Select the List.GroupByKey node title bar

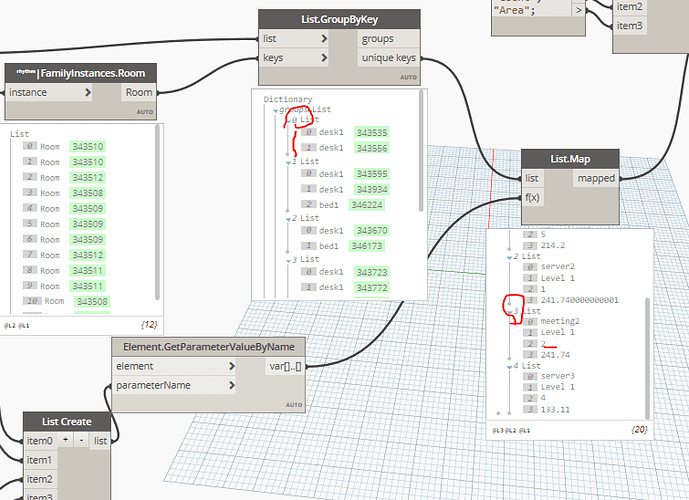[339, 19]
